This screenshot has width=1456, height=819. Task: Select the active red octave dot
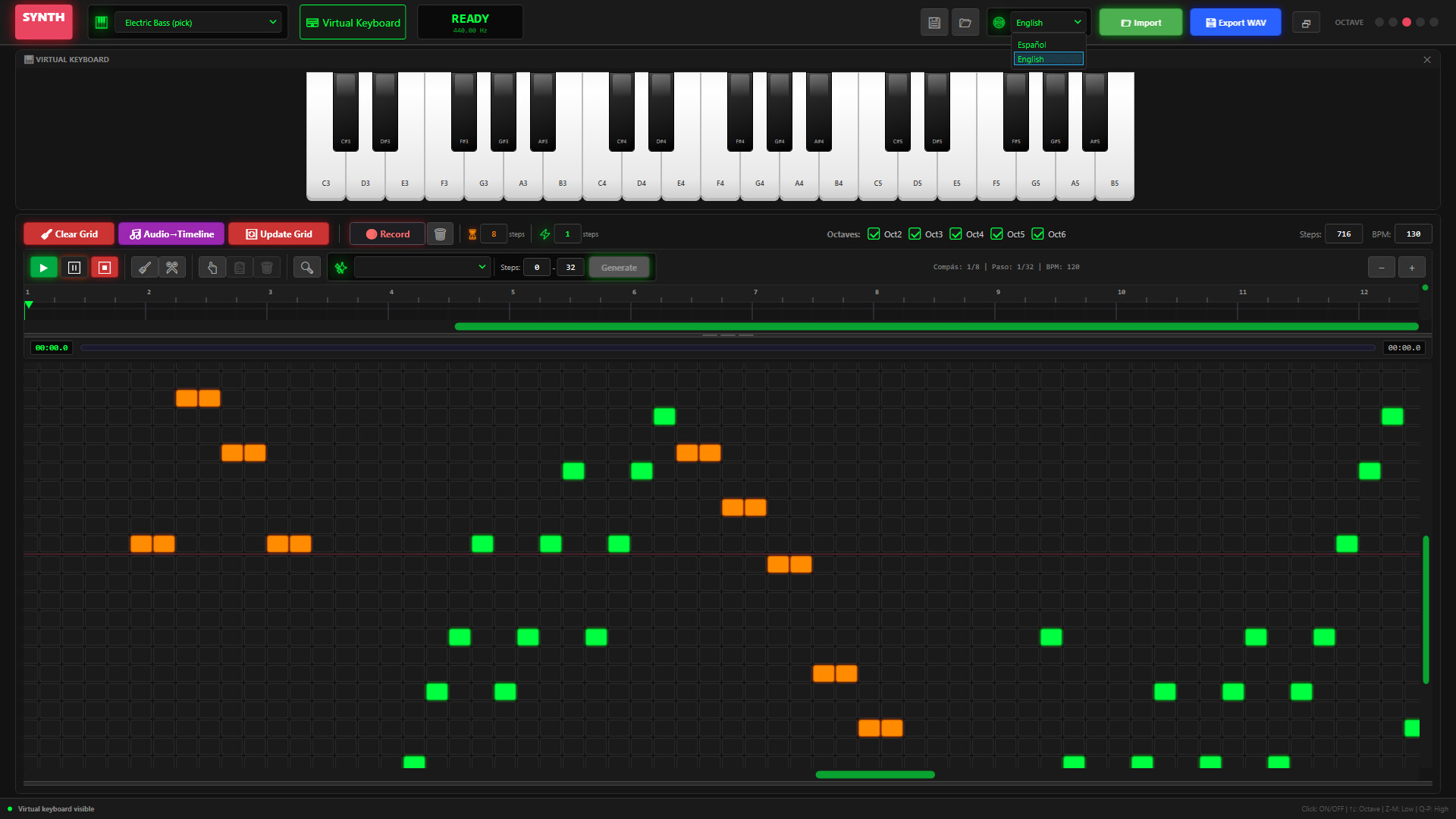point(1407,22)
